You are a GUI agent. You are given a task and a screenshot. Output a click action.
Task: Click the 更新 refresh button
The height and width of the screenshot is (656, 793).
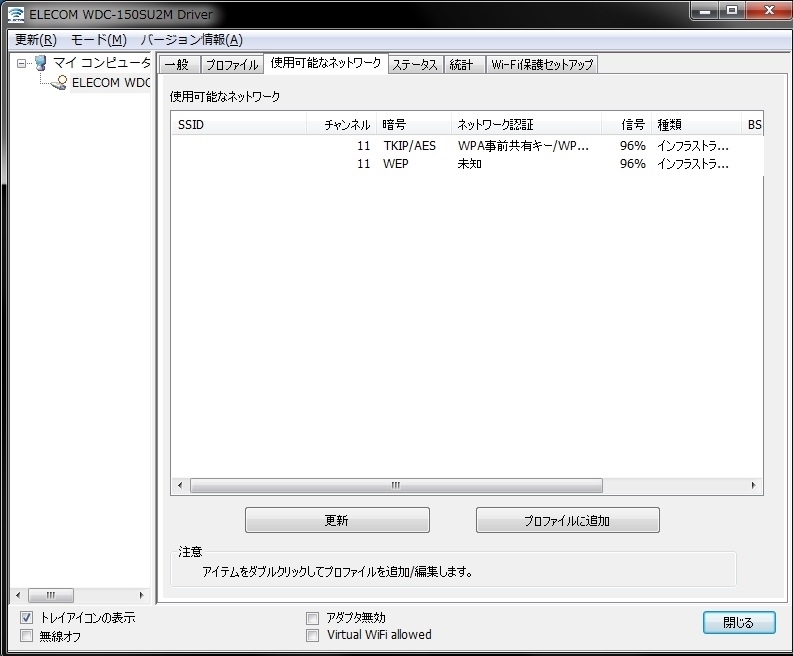click(337, 520)
